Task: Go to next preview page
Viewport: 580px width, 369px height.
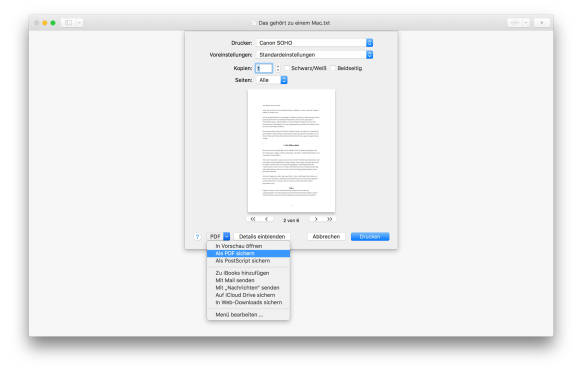Action: click(x=316, y=219)
